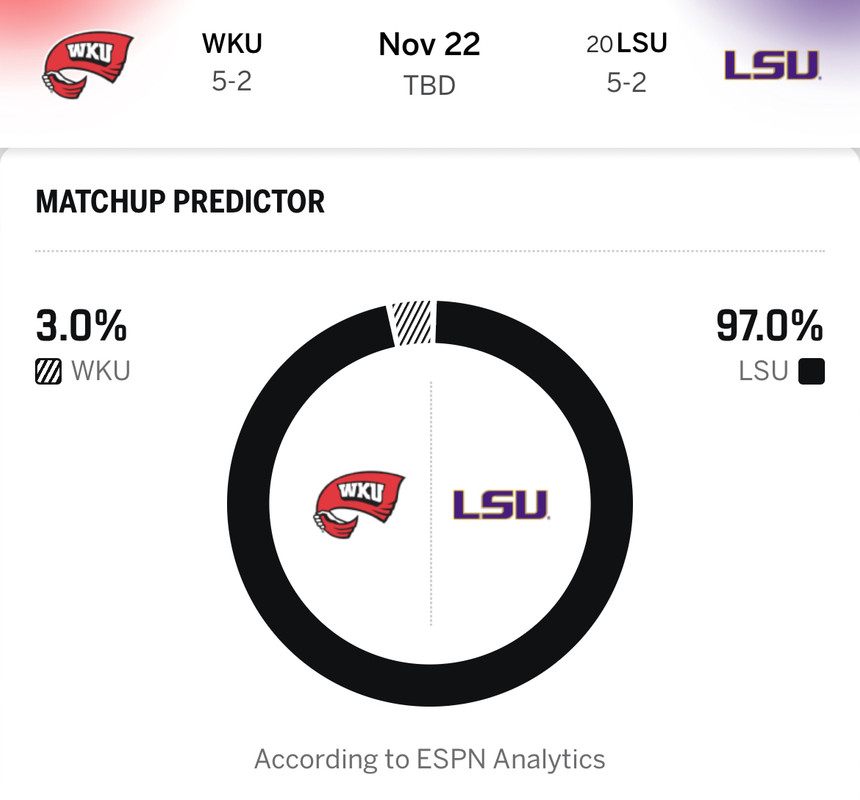Open the LSU team name in the header

point(642,45)
